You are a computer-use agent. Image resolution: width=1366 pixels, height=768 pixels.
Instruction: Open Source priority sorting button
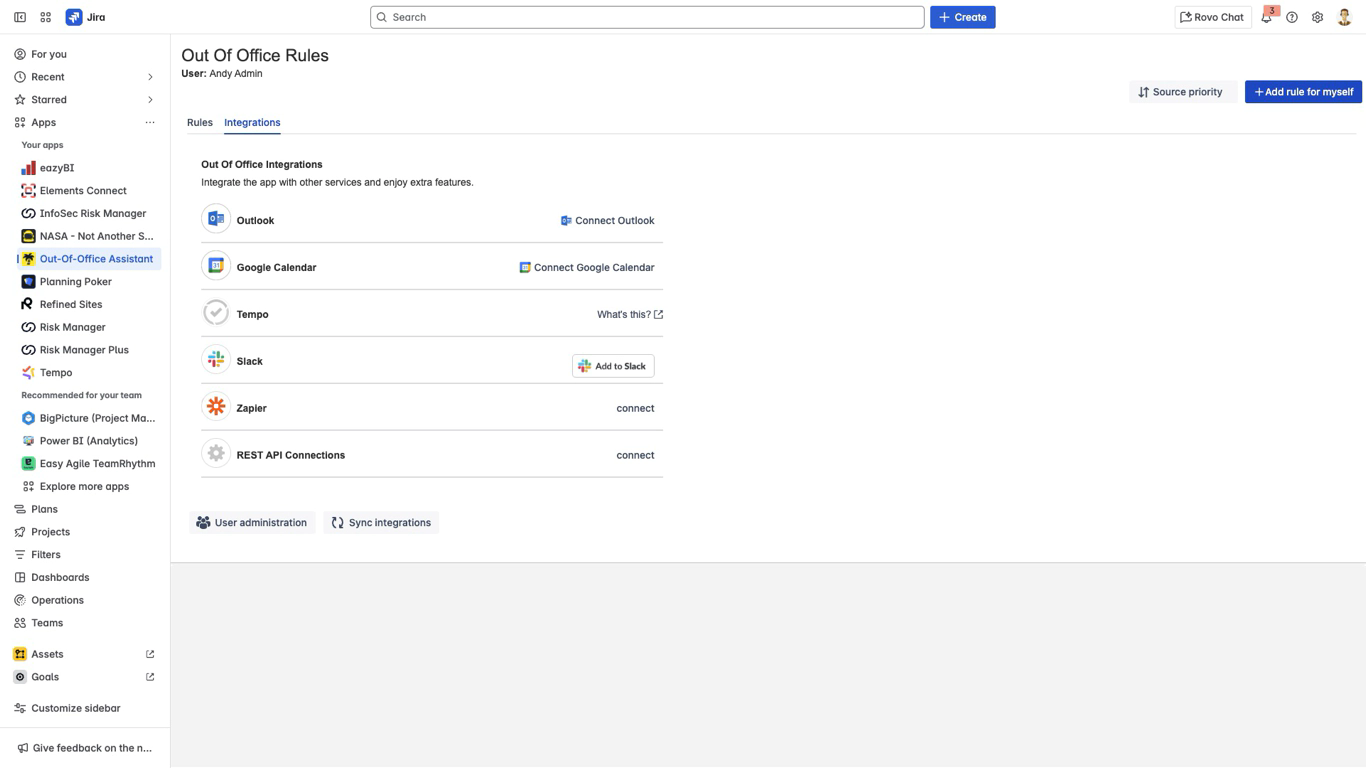[x=1181, y=92]
